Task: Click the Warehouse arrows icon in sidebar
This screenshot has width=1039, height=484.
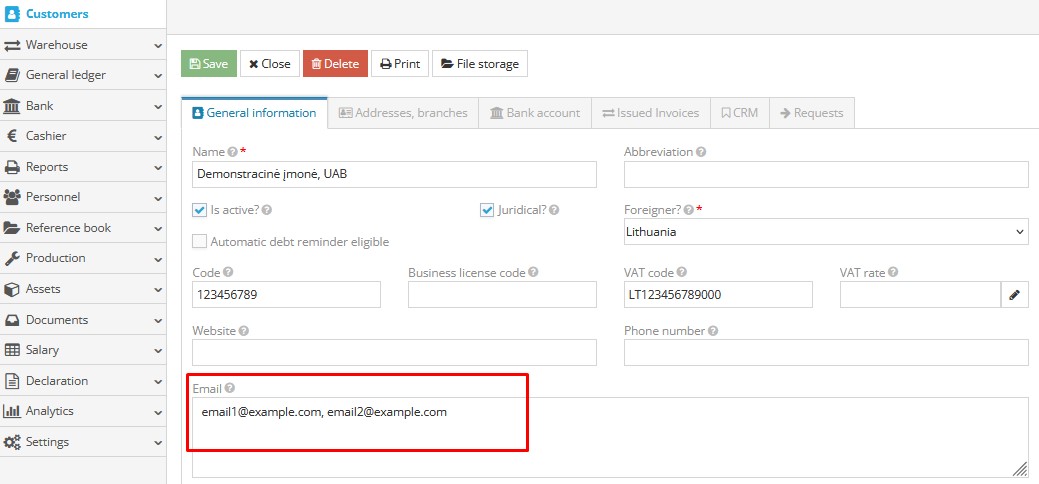Action: click(x=12, y=45)
